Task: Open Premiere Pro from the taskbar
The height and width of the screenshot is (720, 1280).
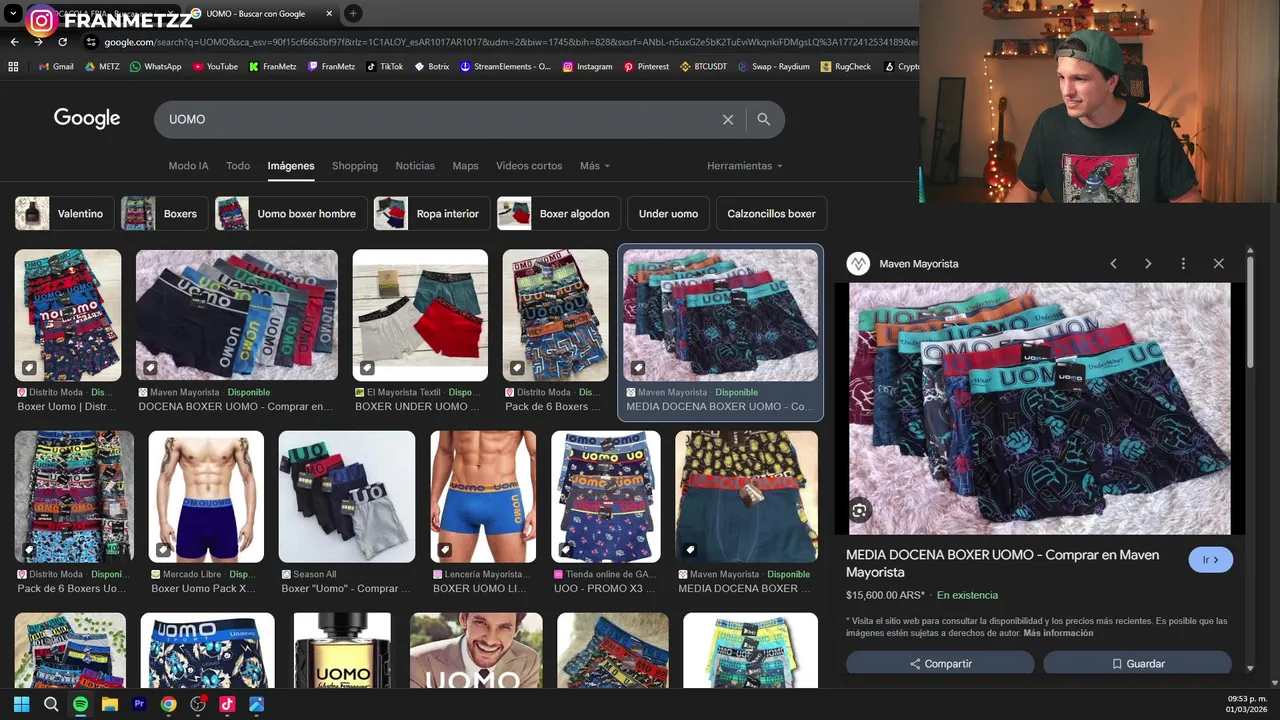Action: click(x=139, y=704)
